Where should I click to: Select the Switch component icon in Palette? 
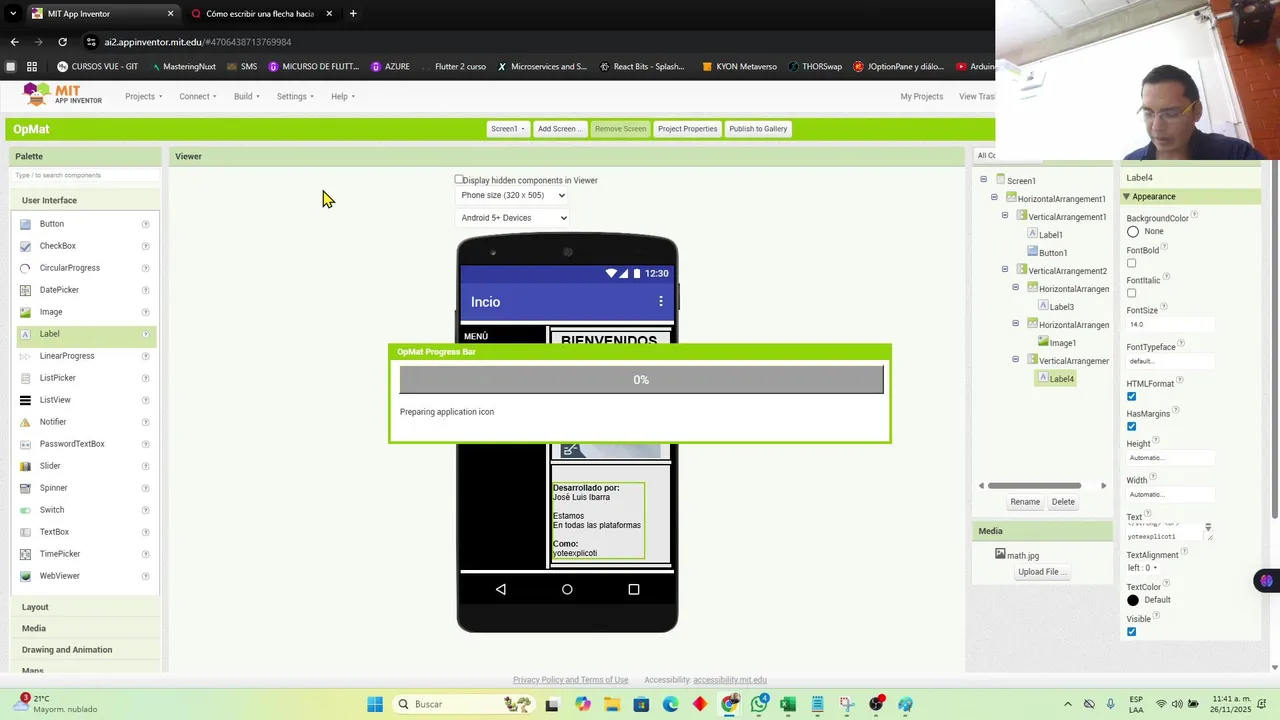26,510
